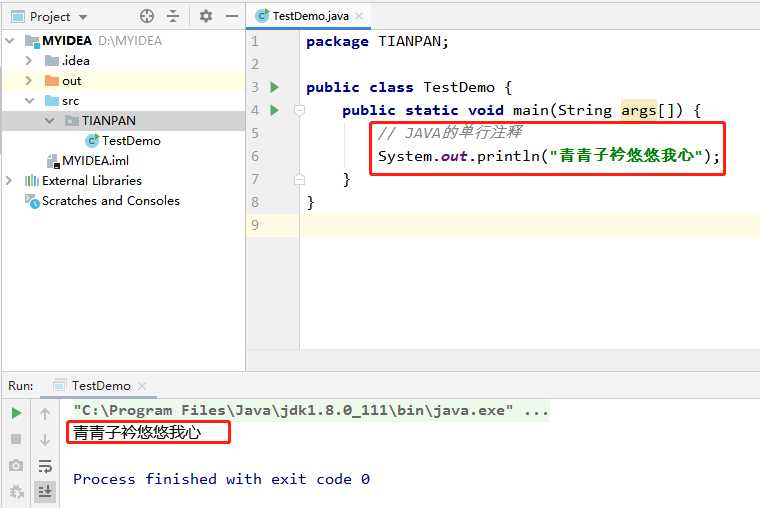760x508 pixels.
Task: Click the collapse all icon in Project panel
Action: coord(173,16)
